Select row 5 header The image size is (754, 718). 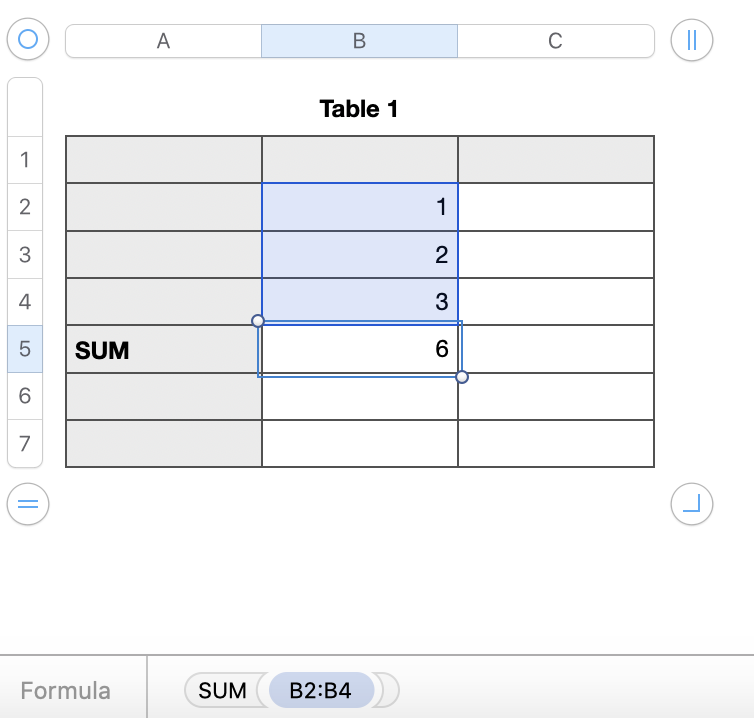(25, 350)
